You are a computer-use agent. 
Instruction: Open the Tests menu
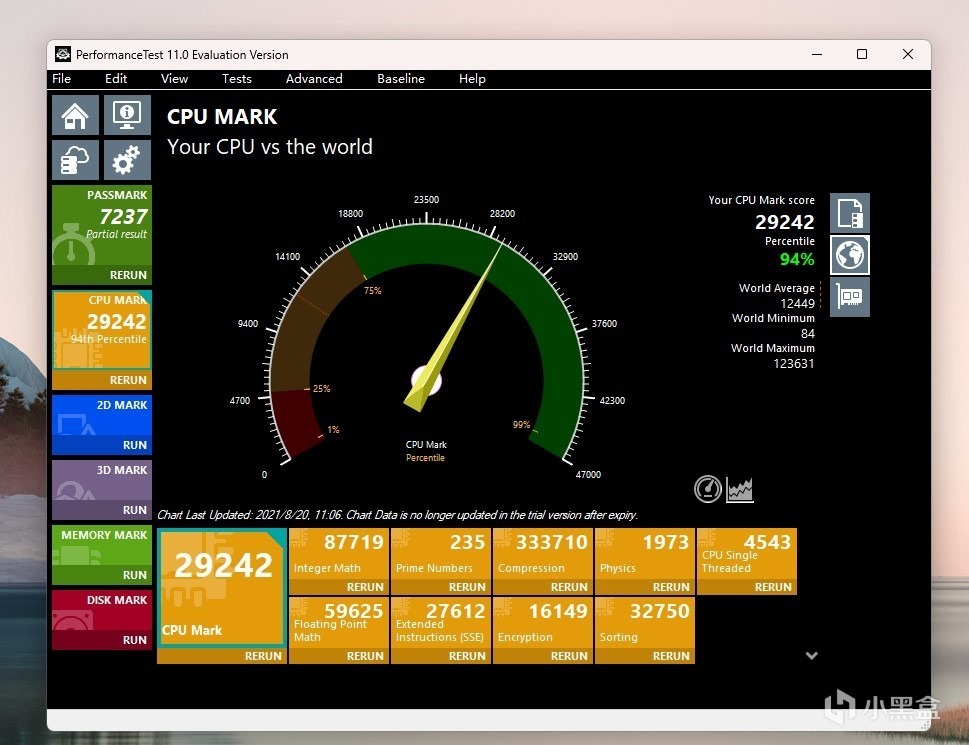click(x=237, y=78)
